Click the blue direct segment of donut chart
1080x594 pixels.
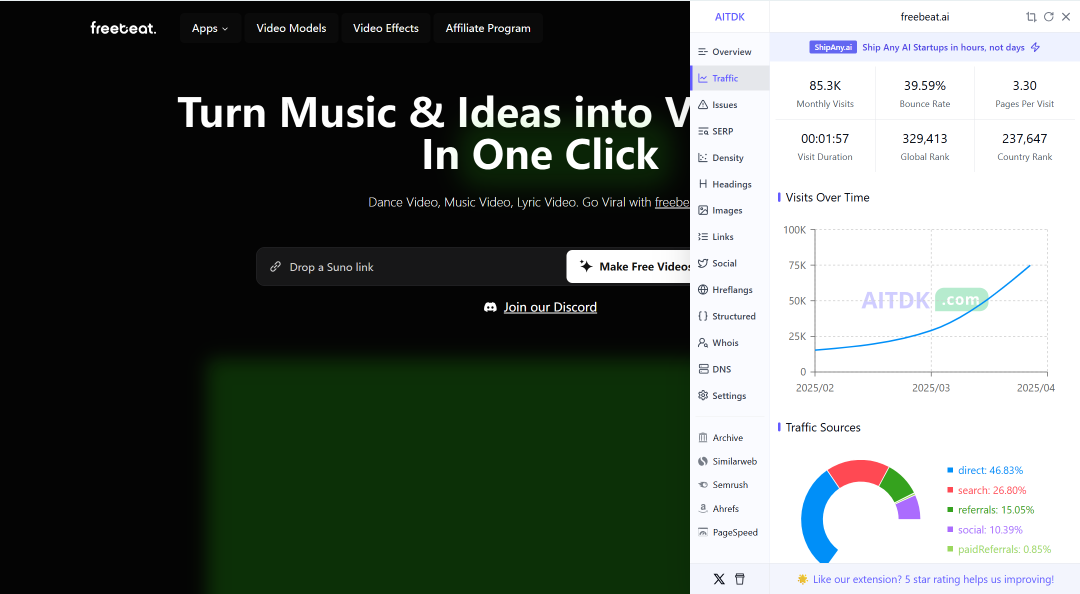coord(813,518)
